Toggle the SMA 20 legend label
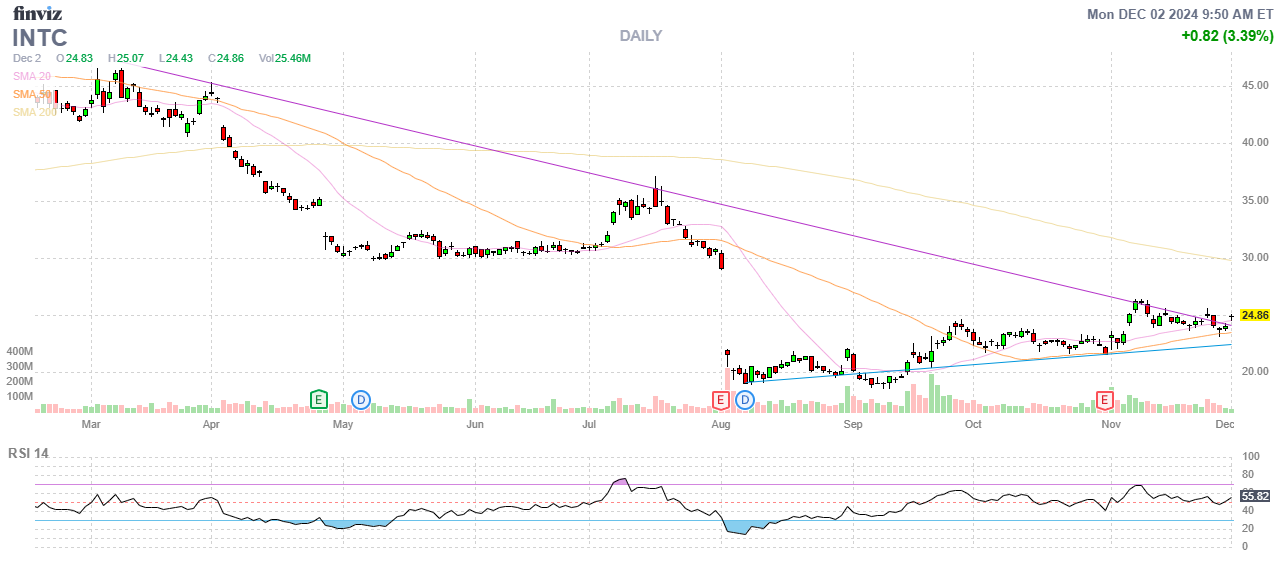 [32, 76]
